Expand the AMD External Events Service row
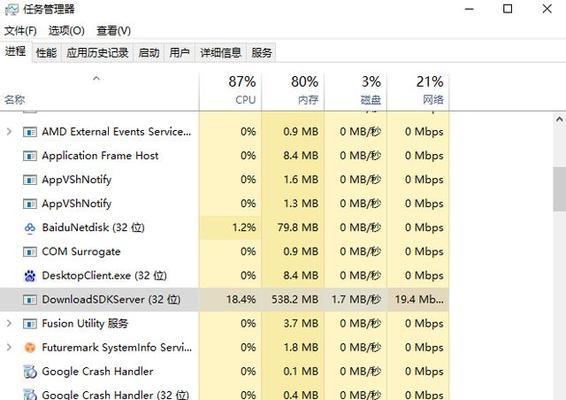The width and height of the screenshot is (566, 400). tap(9, 132)
